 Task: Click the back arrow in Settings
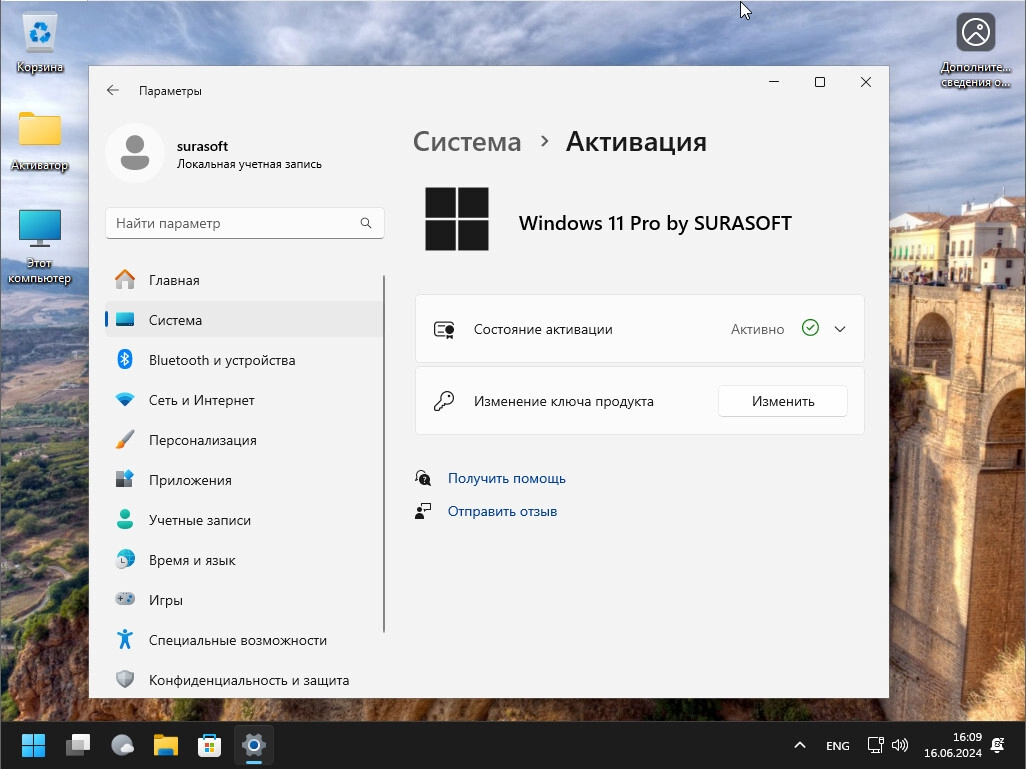(x=113, y=90)
